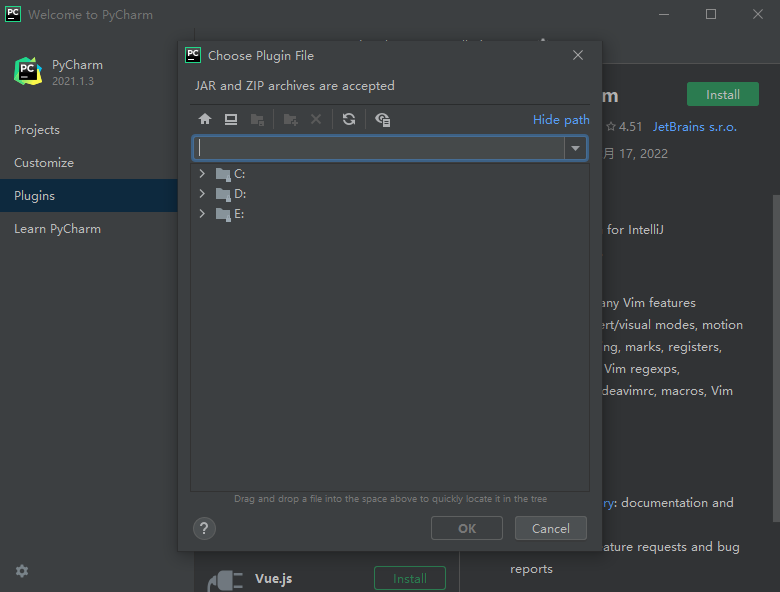Refresh the file tree
This screenshot has height=592, width=780.
pos(349,119)
